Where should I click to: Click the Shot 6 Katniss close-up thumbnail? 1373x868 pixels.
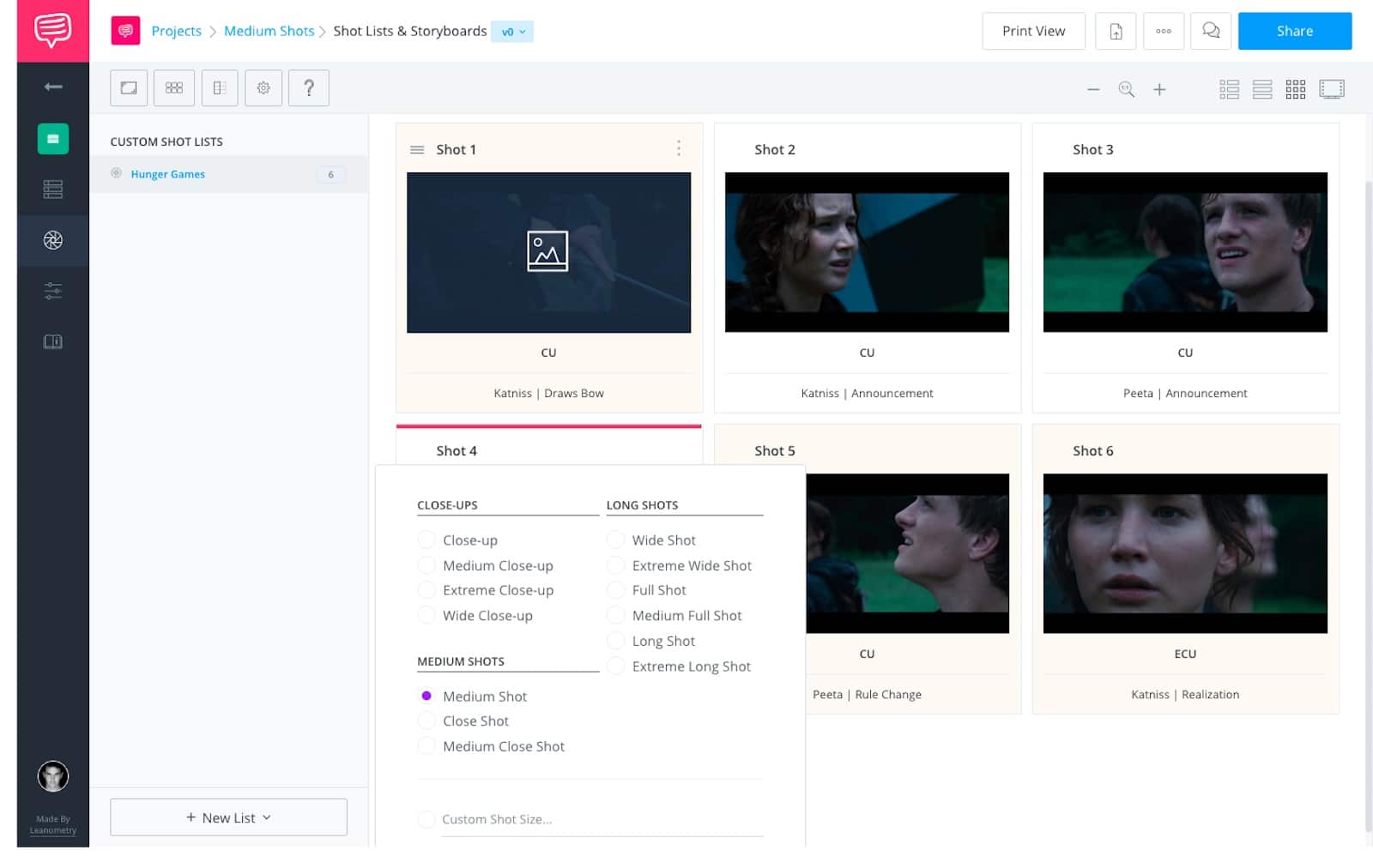click(x=1185, y=553)
